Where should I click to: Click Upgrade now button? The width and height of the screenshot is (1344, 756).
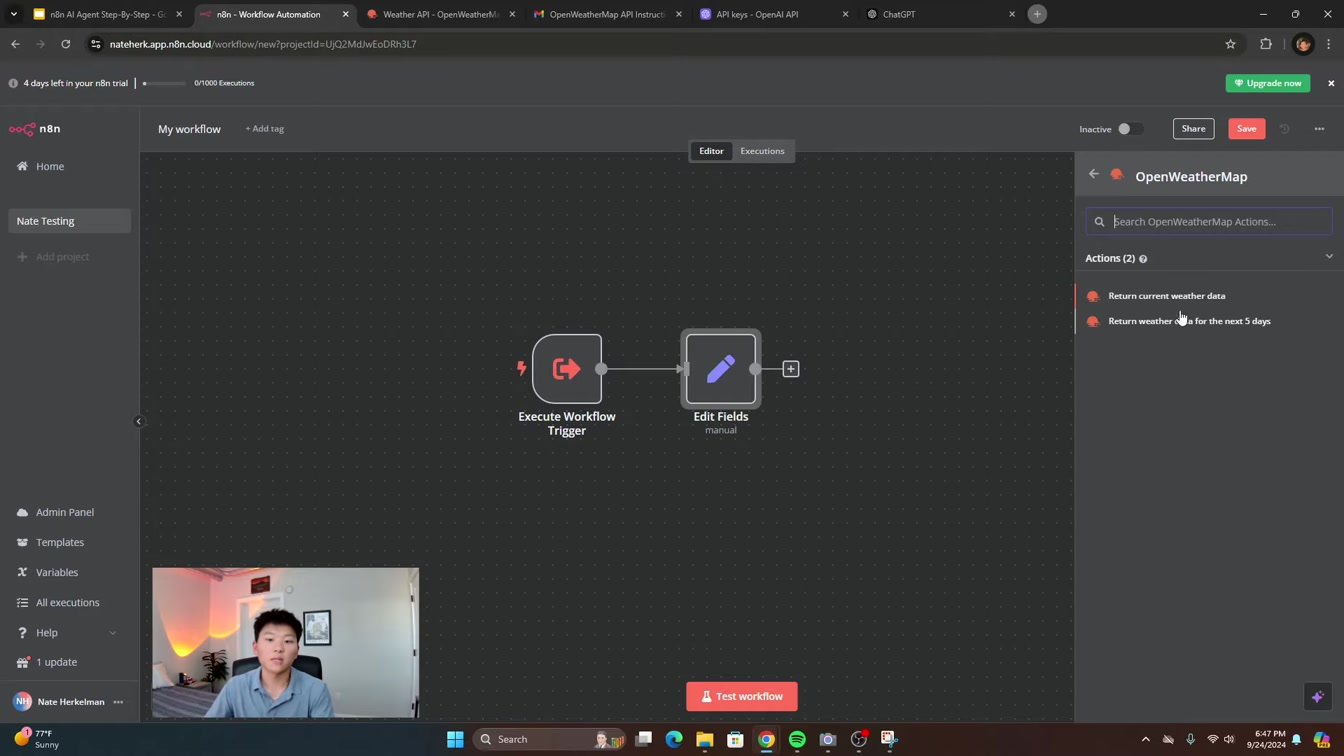1267,83
